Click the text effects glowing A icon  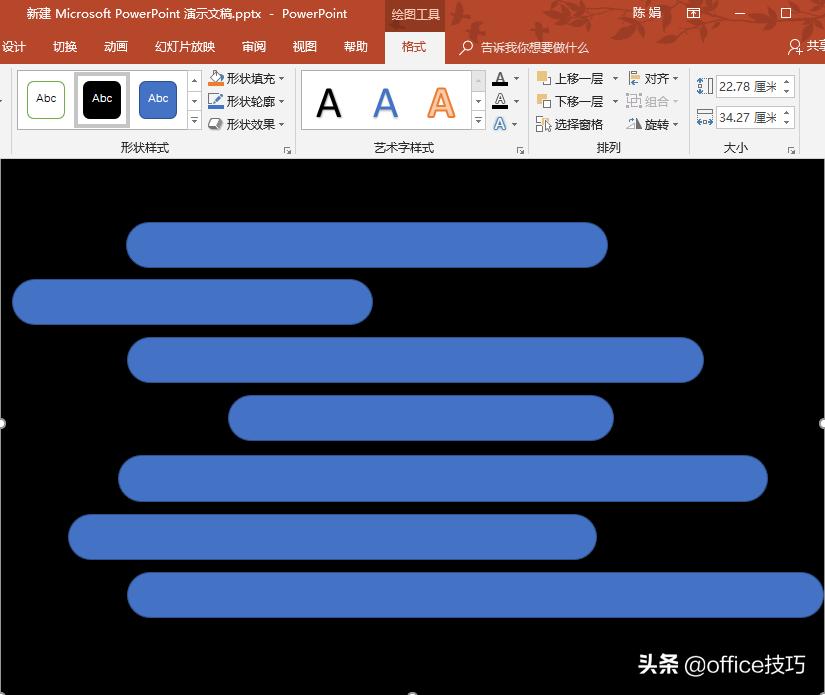[500, 124]
